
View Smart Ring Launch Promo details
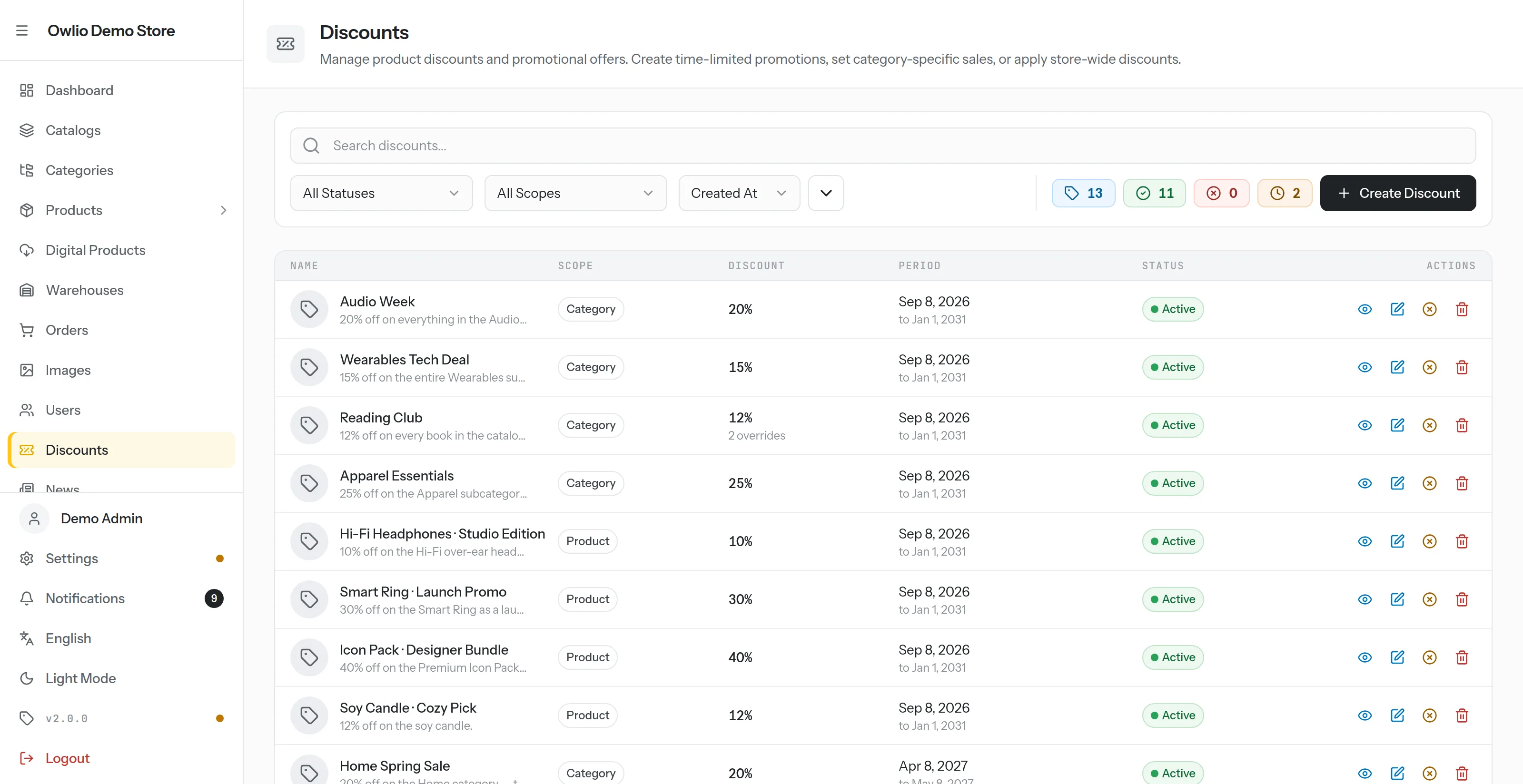point(1365,598)
